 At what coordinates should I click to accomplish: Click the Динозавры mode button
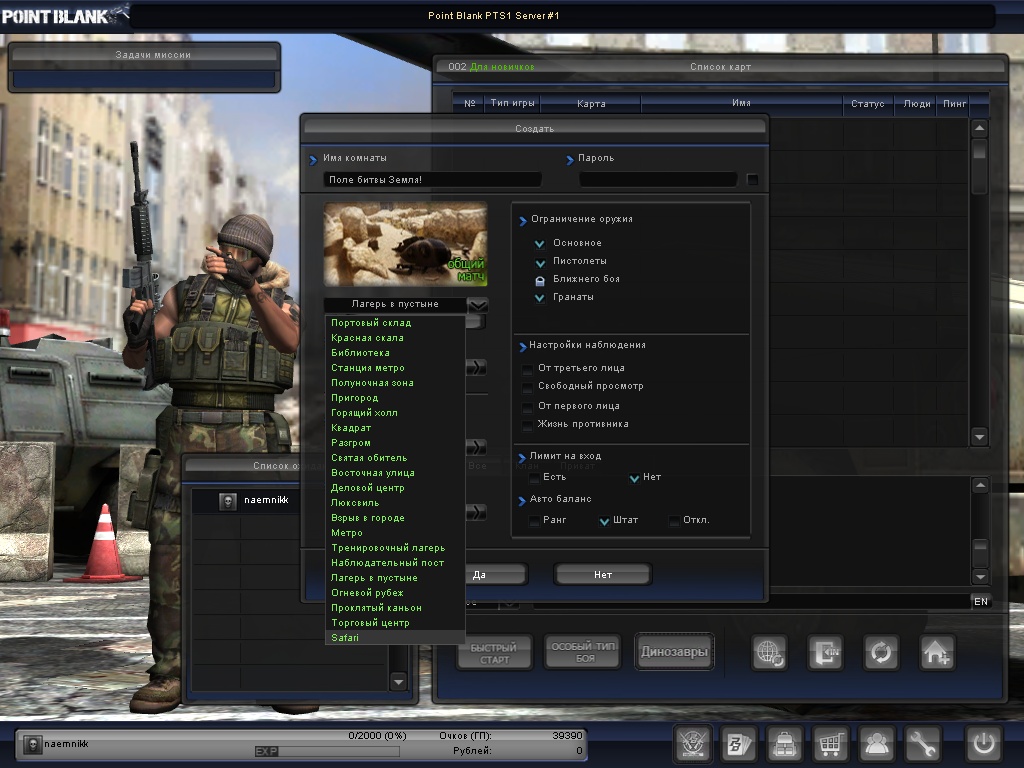click(x=674, y=652)
